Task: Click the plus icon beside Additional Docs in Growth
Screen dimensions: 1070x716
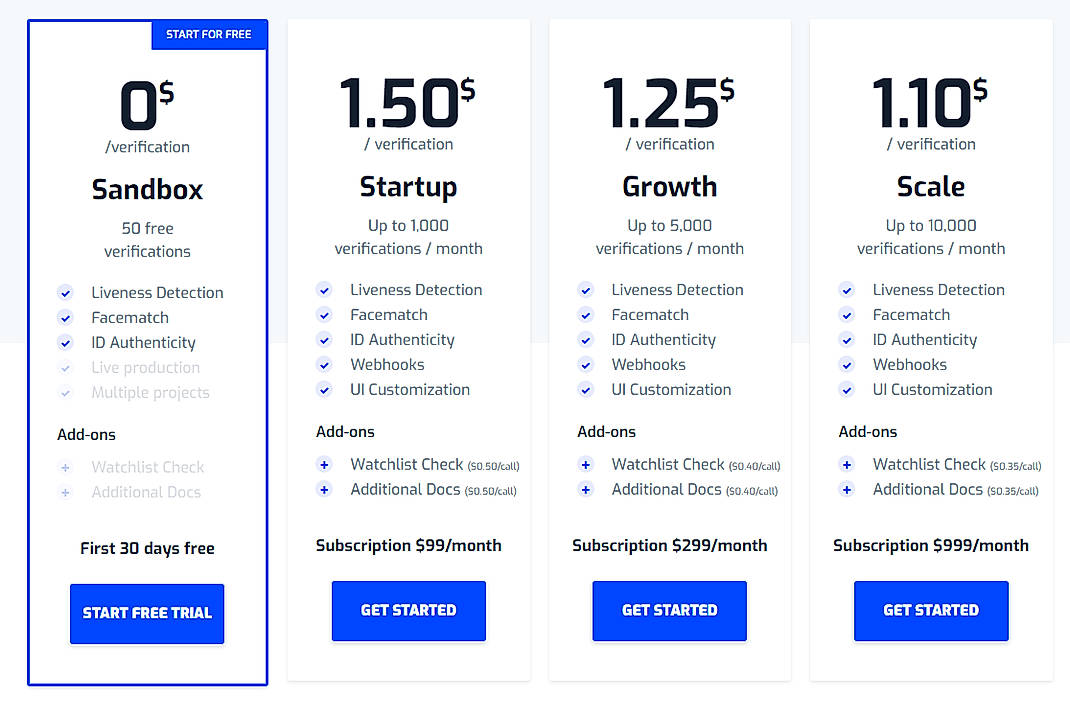Action: [x=585, y=489]
